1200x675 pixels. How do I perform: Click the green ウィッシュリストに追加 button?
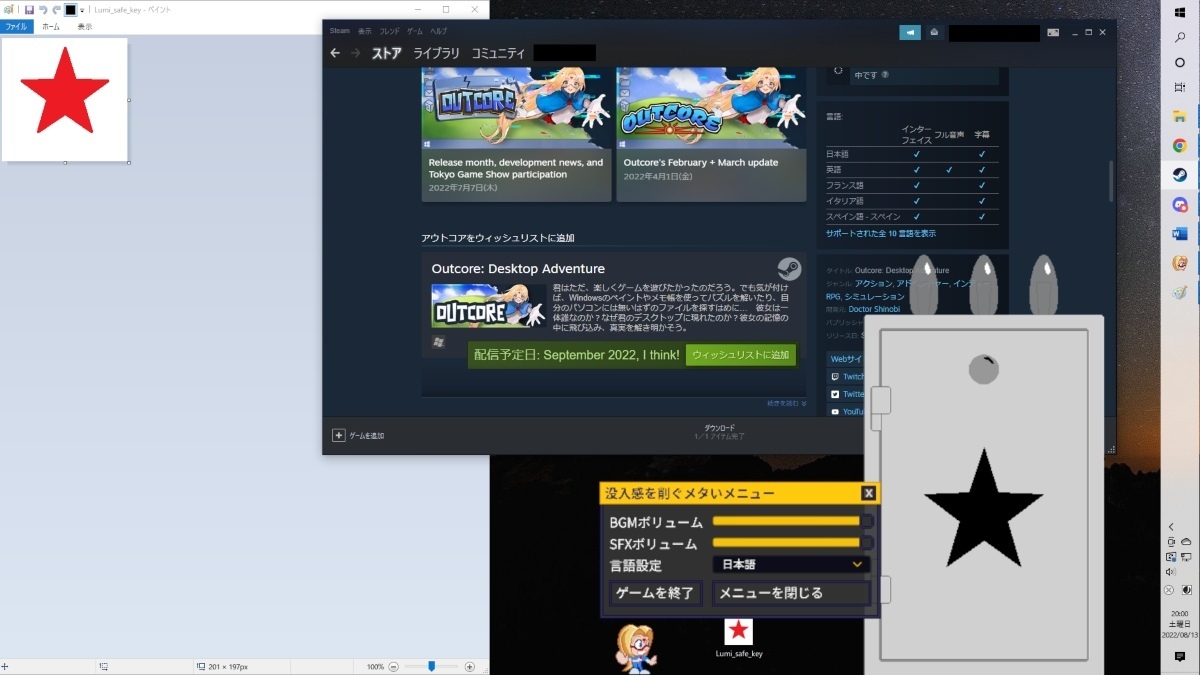pos(740,355)
